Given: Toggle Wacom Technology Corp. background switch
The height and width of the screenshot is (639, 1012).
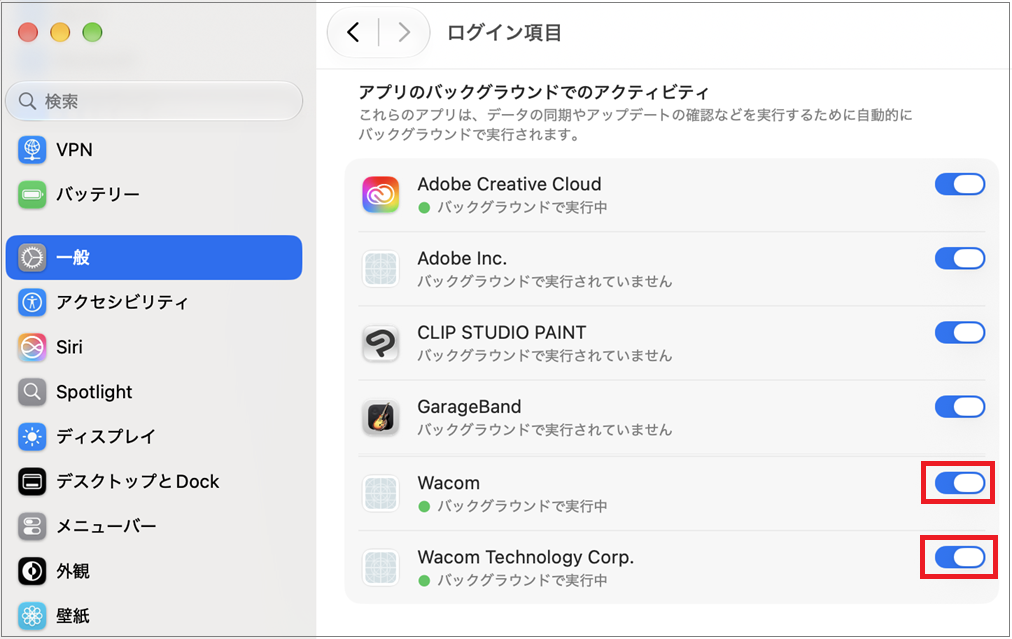Looking at the screenshot, I should [x=960, y=558].
